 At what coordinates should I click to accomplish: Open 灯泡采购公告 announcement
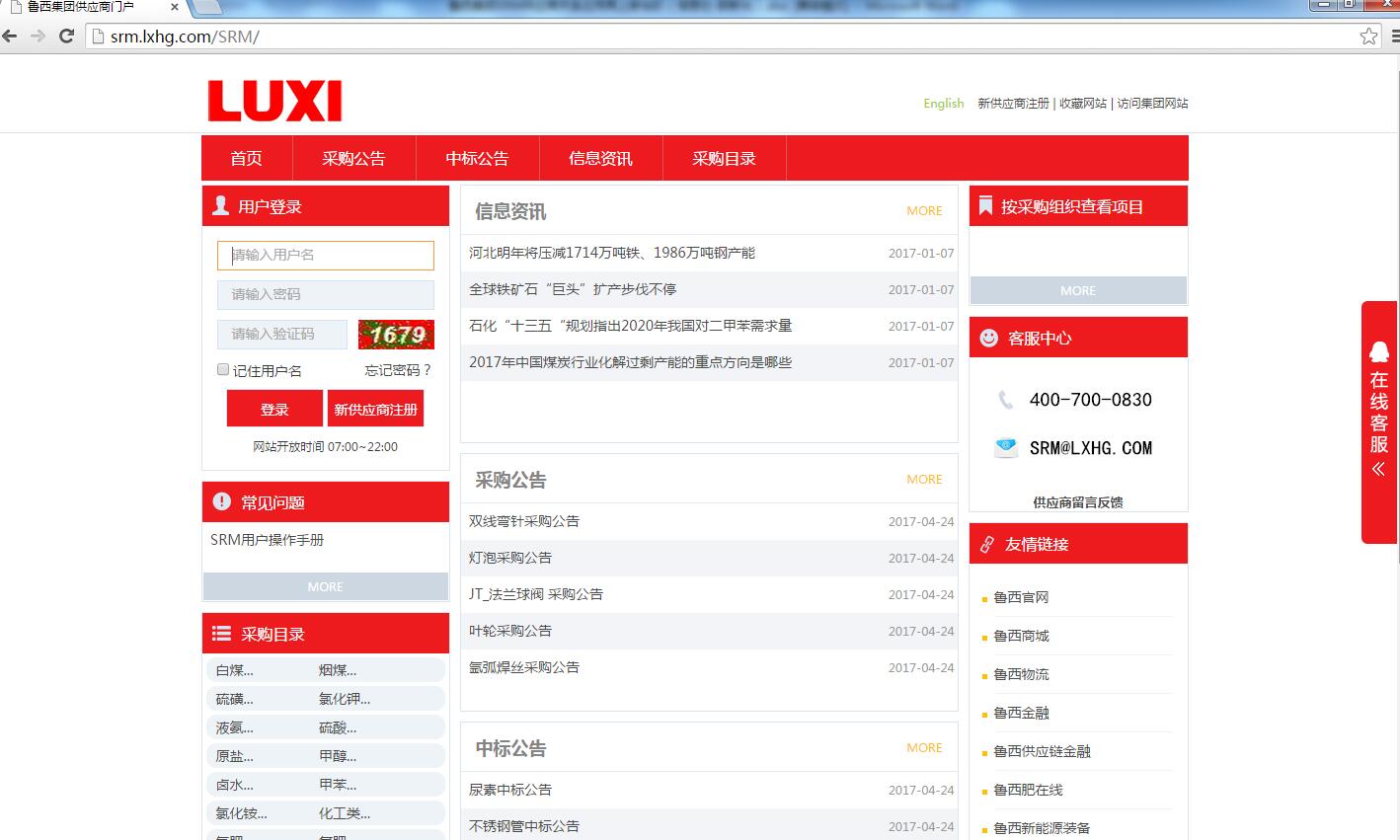(510, 558)
